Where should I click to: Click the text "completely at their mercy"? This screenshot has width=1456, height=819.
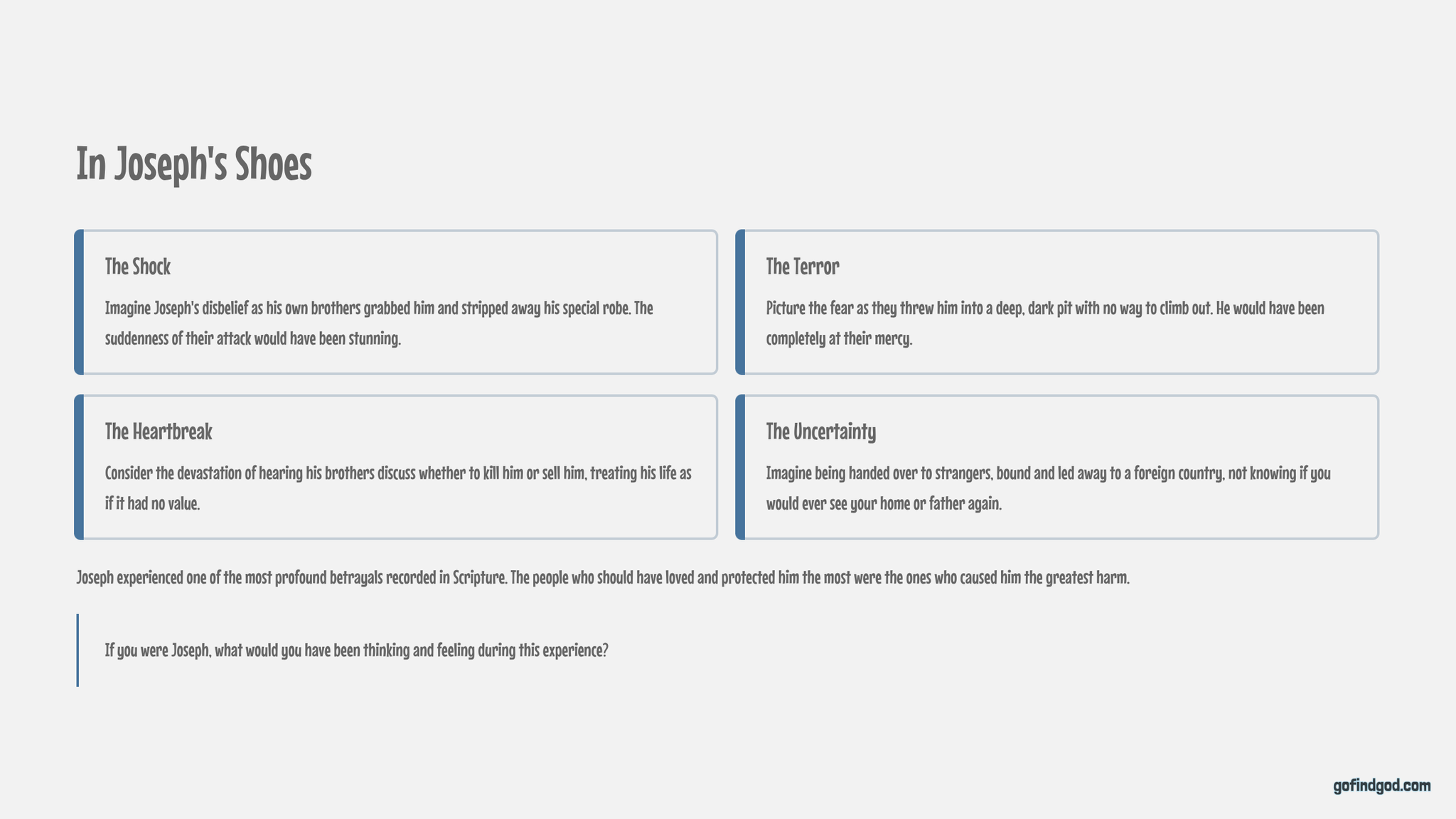pos(839,338)
